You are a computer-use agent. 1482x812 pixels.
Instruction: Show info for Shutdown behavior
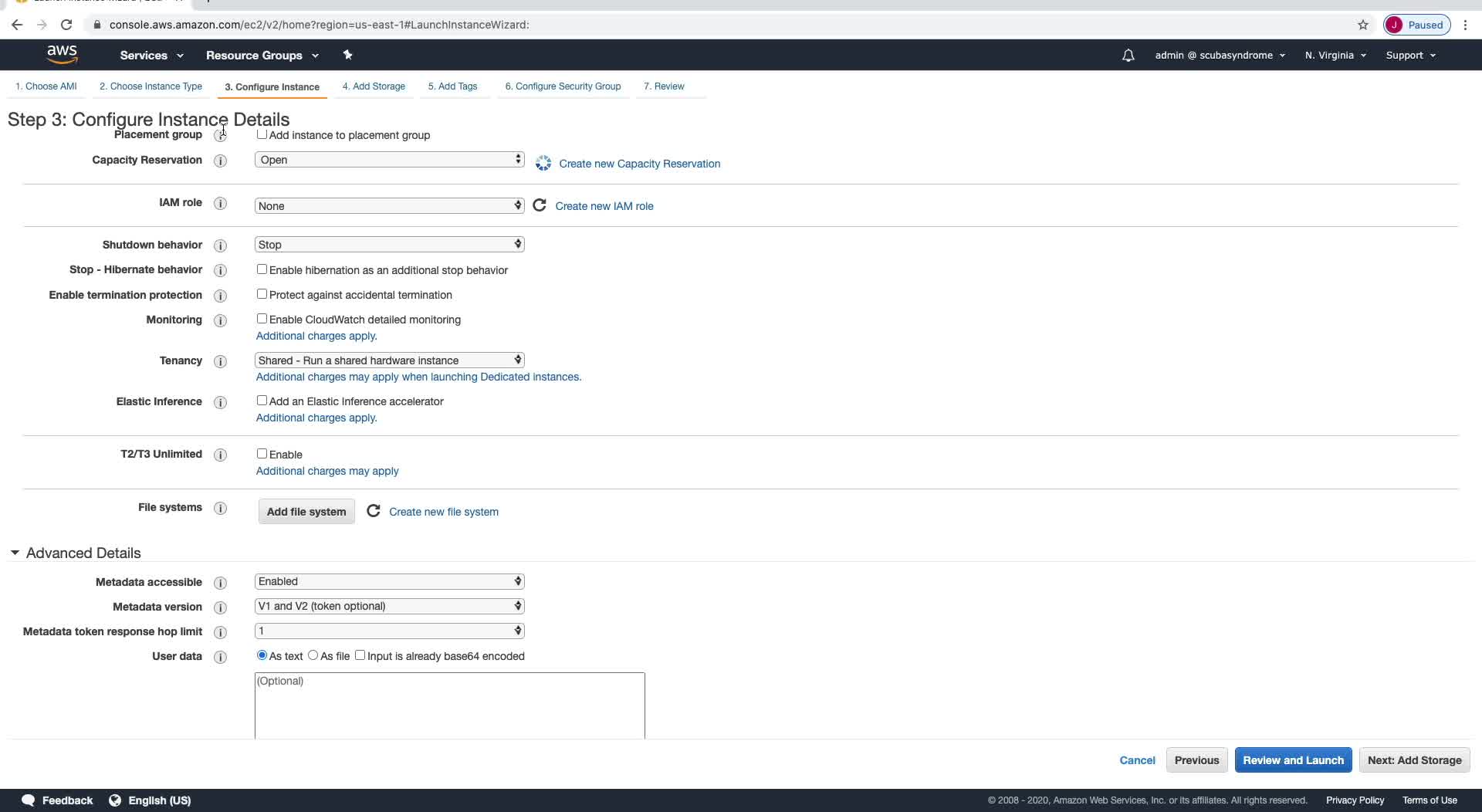tap(220, 245)
